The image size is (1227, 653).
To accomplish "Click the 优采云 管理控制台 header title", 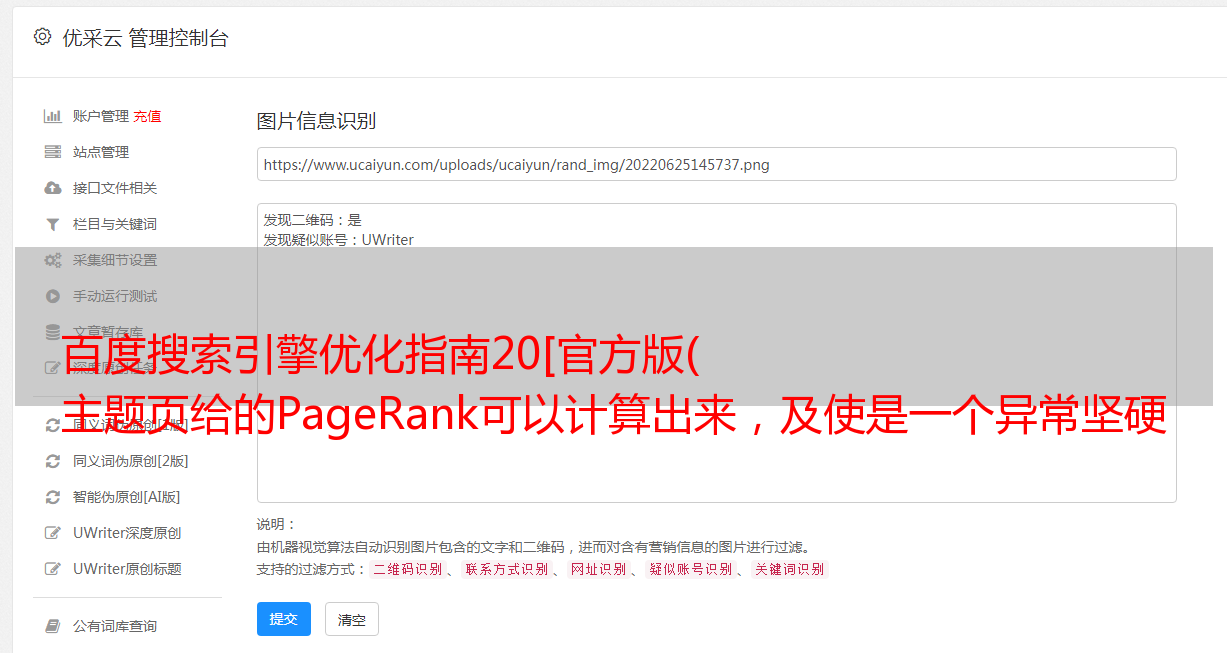I will point(145,38).
